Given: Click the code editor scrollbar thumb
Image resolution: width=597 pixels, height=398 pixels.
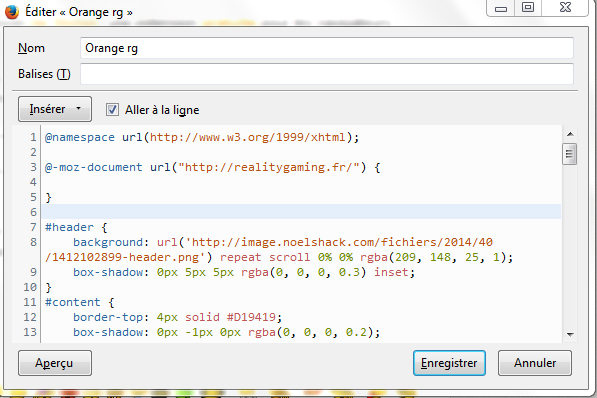Looking at the screenshot, I should point(570,154).
